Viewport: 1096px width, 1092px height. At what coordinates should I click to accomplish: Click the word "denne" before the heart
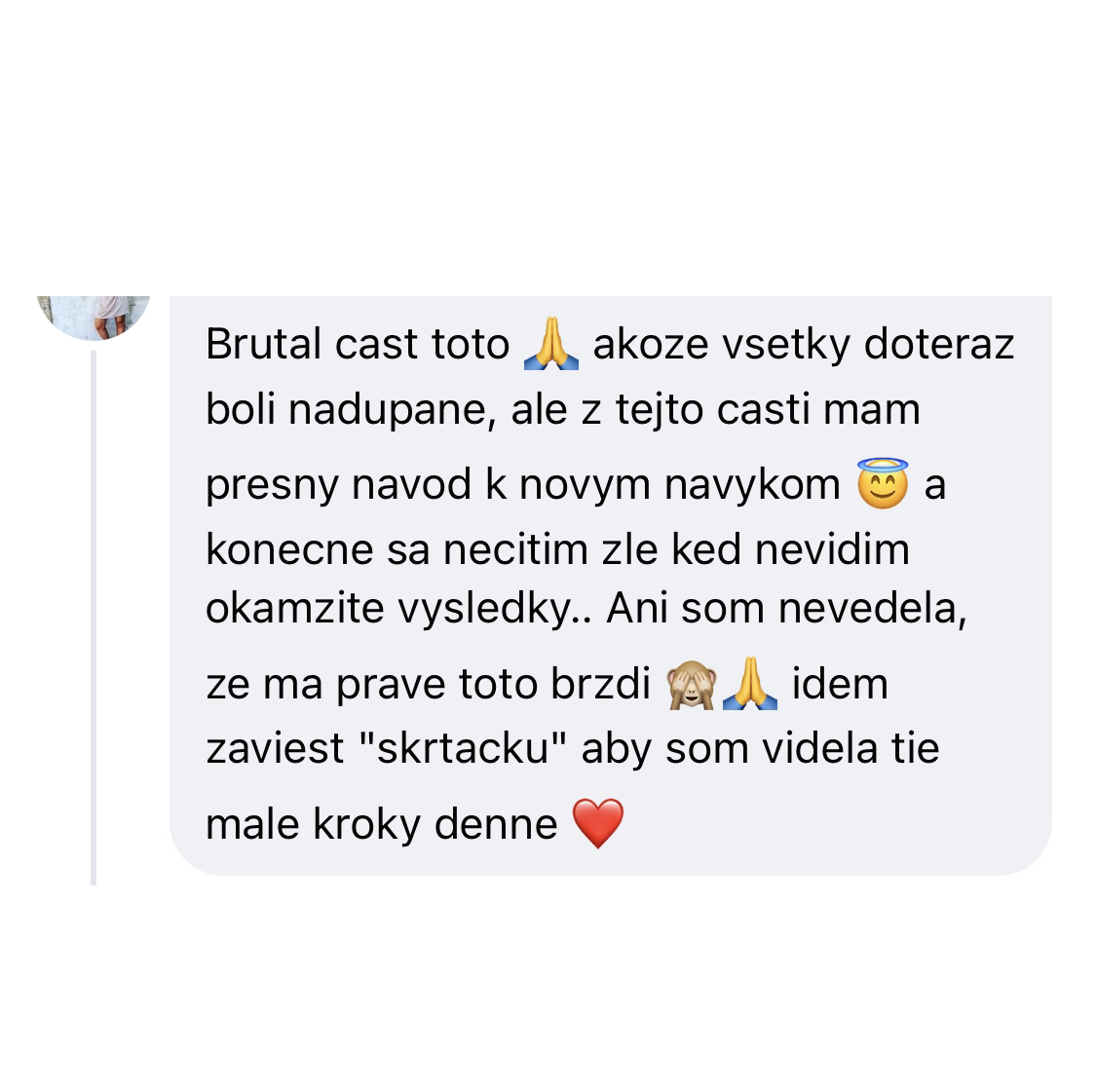[x=496, y=824]
